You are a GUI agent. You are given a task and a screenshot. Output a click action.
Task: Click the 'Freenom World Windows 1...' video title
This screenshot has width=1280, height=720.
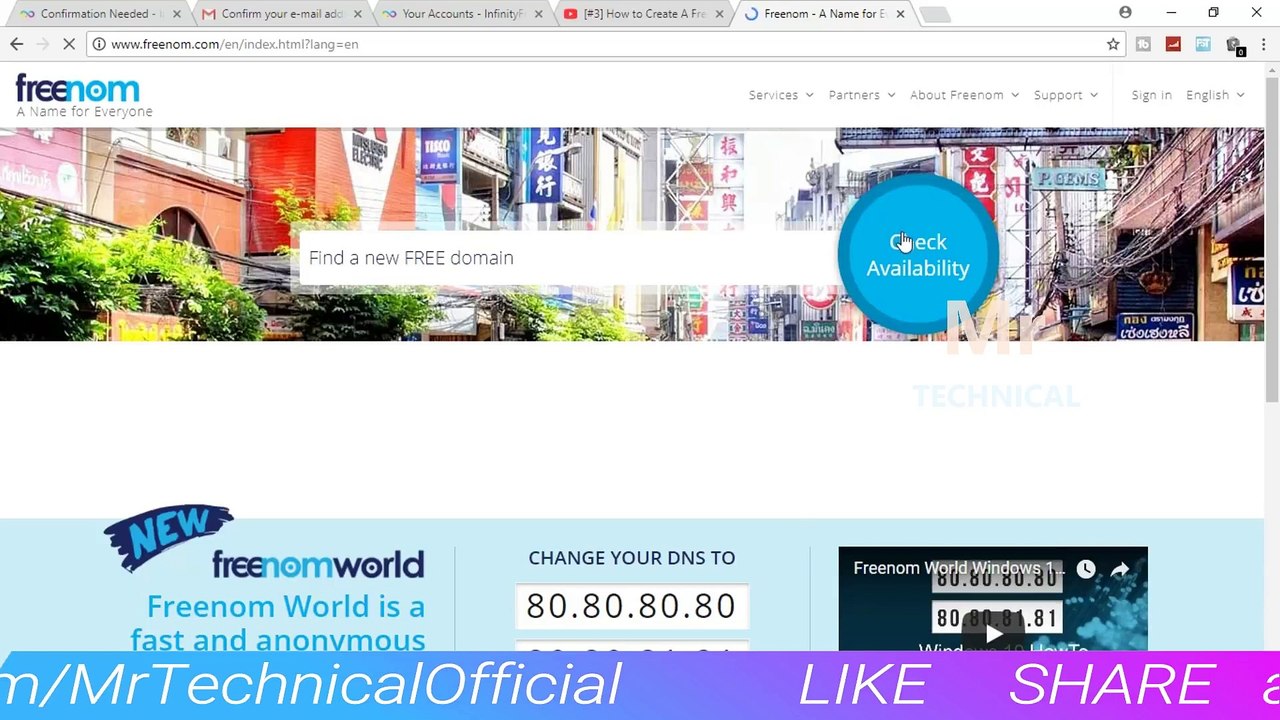[958, 568]
